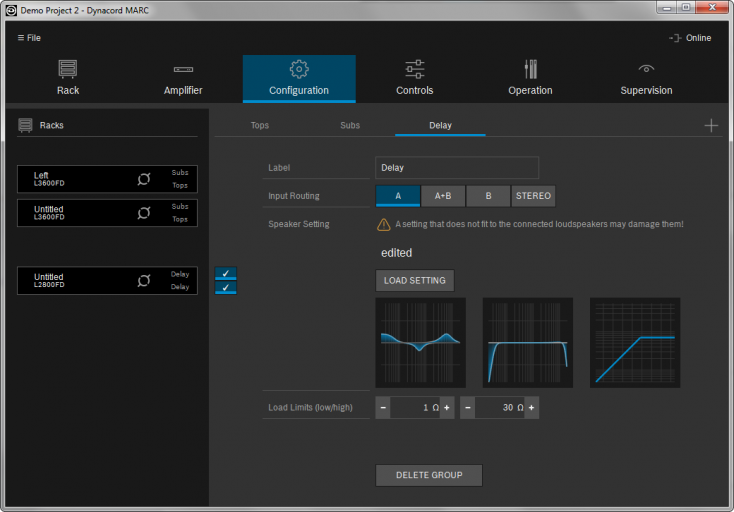Select input routing A
734x512 pixels.
click(x=398, y=196)
